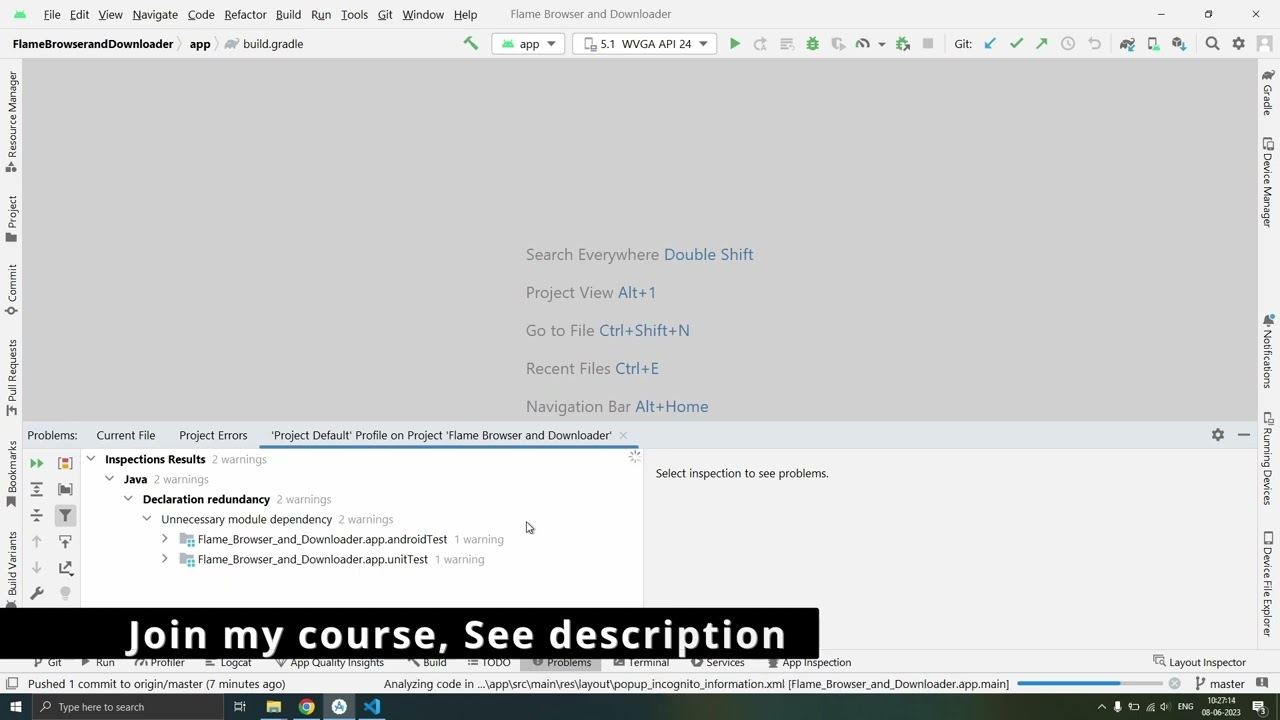Collapse Declaration redundancy node
Viewport: 1280px width, 720px height.
pyautogui.click(x=128, y=499)
